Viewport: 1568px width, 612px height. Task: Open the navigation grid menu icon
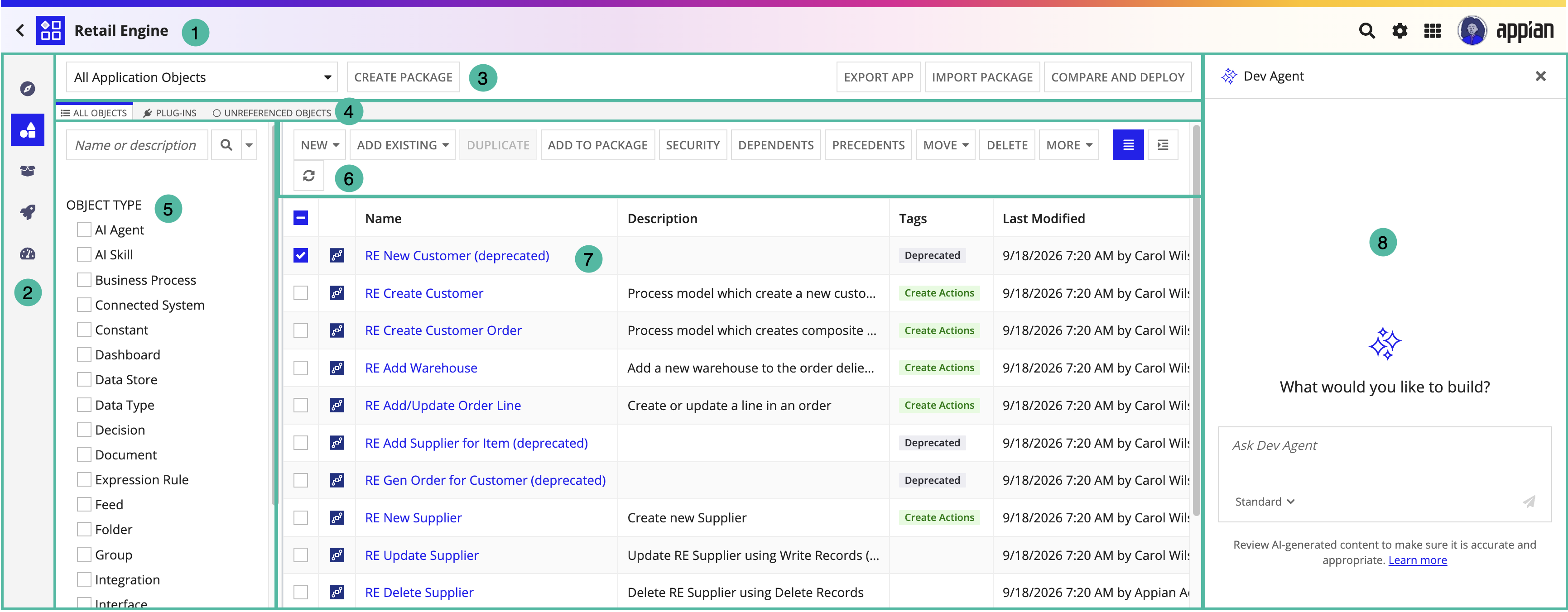[x=1432, y=30]
